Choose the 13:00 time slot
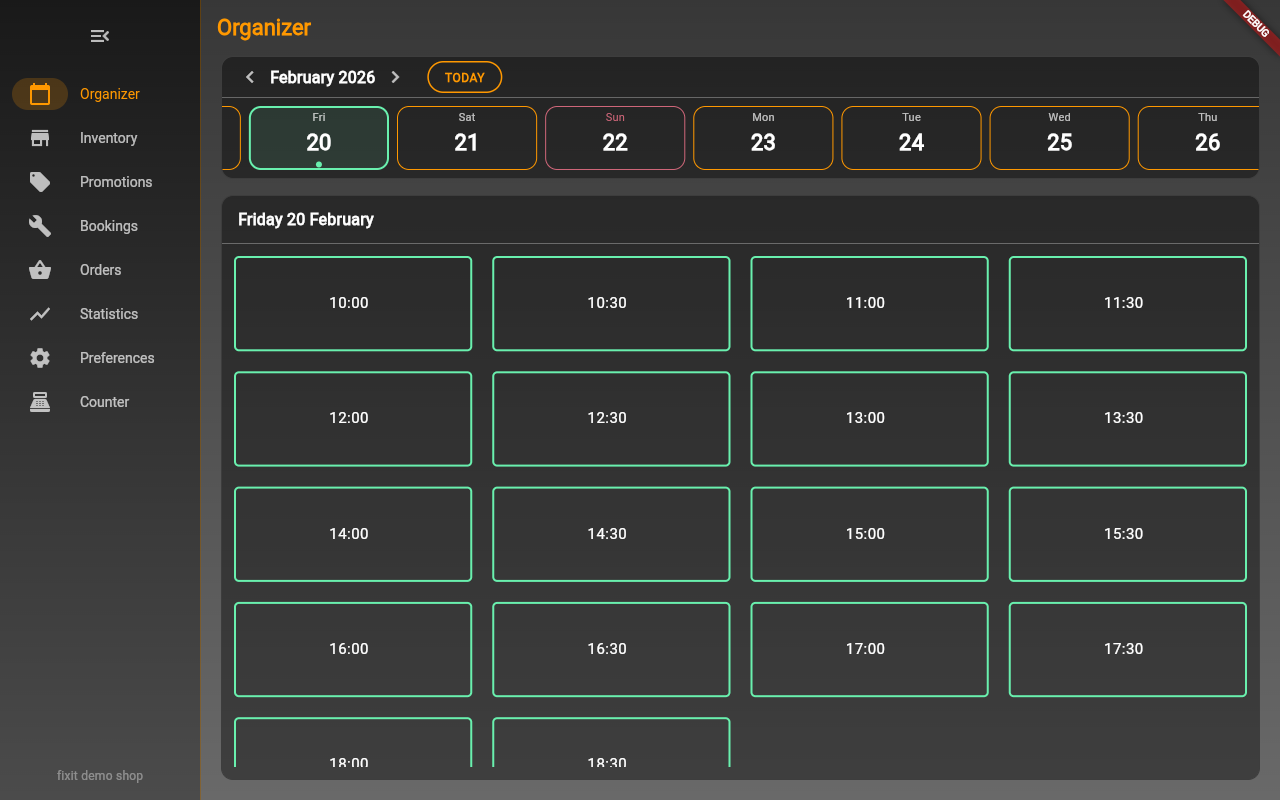Viewport: 1280px width, 800px height. tap(869, 419)
